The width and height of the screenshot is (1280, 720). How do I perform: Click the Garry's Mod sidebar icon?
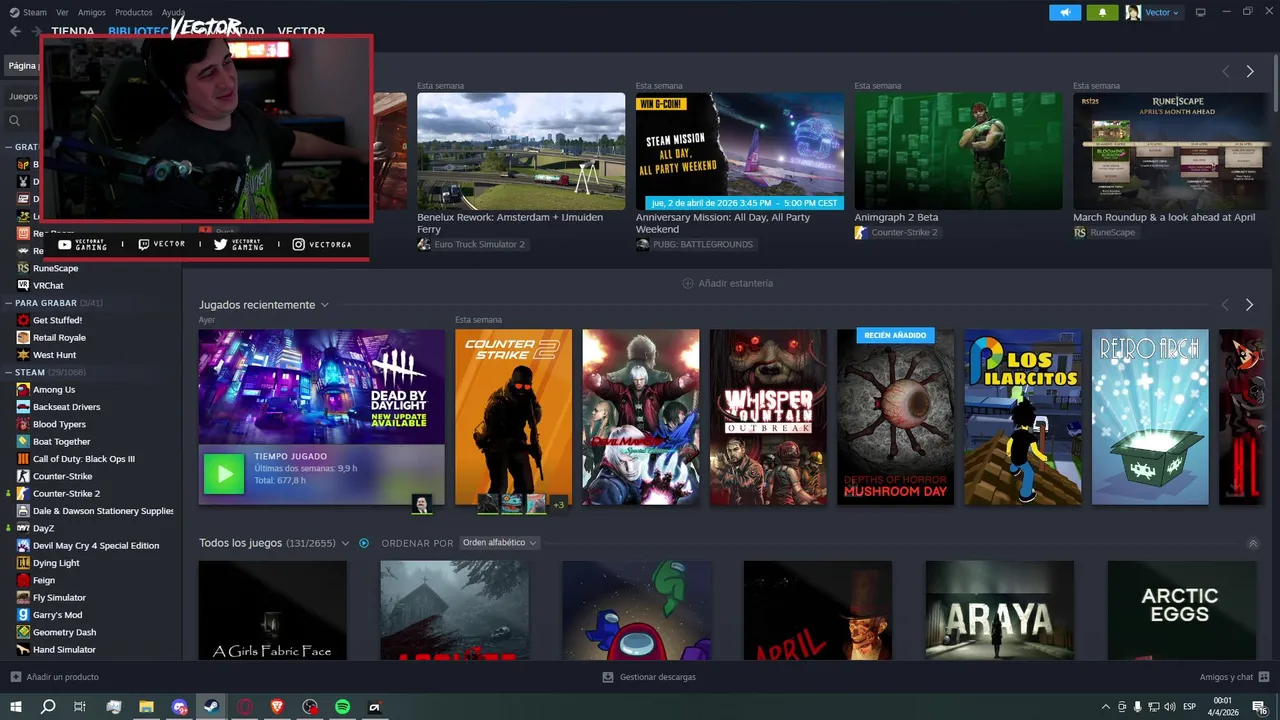[23, 615]
